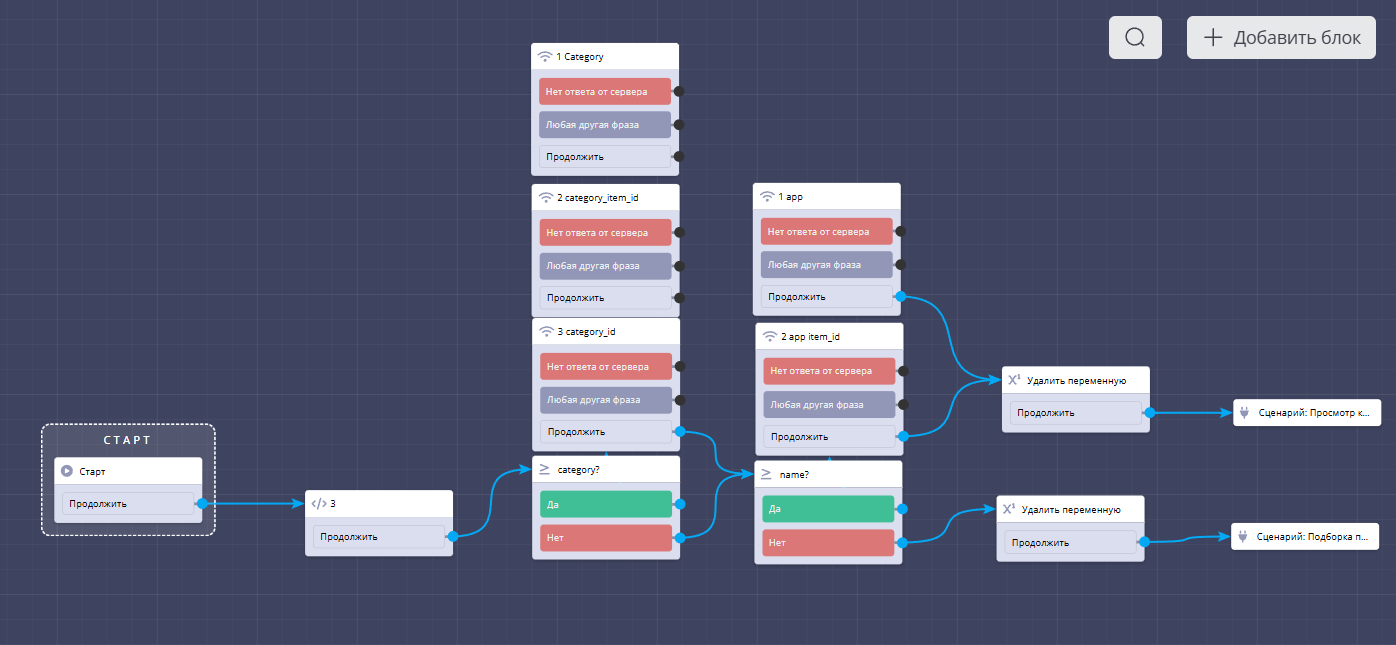The height and width of the screenshot is (645, 1396).
Task: Select the green Да option in category? block
Action: point(605,504)
